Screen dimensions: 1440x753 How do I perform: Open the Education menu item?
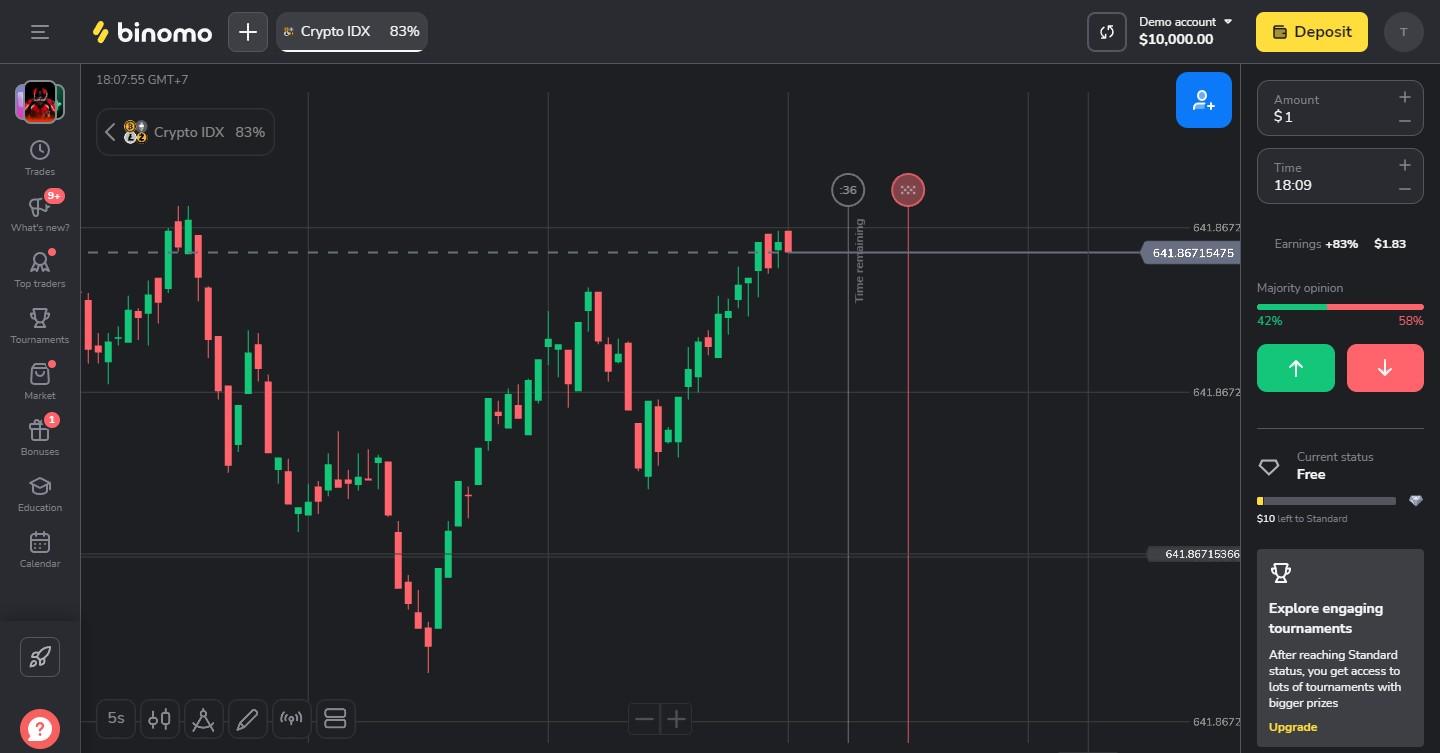click(x=40, y=493)
